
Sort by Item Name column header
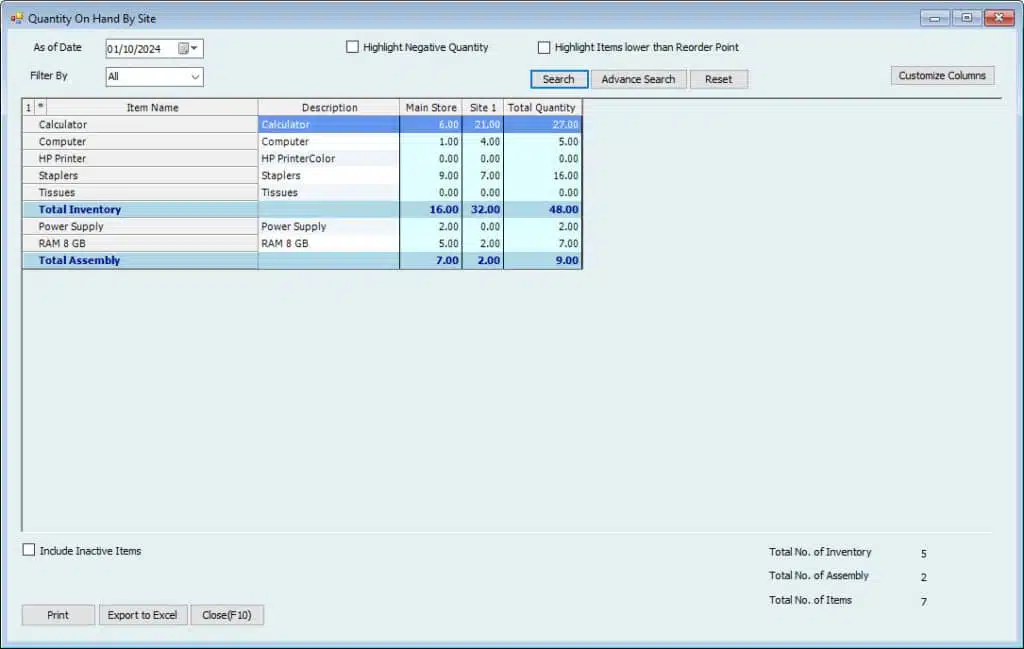click(x=152, y=107)
